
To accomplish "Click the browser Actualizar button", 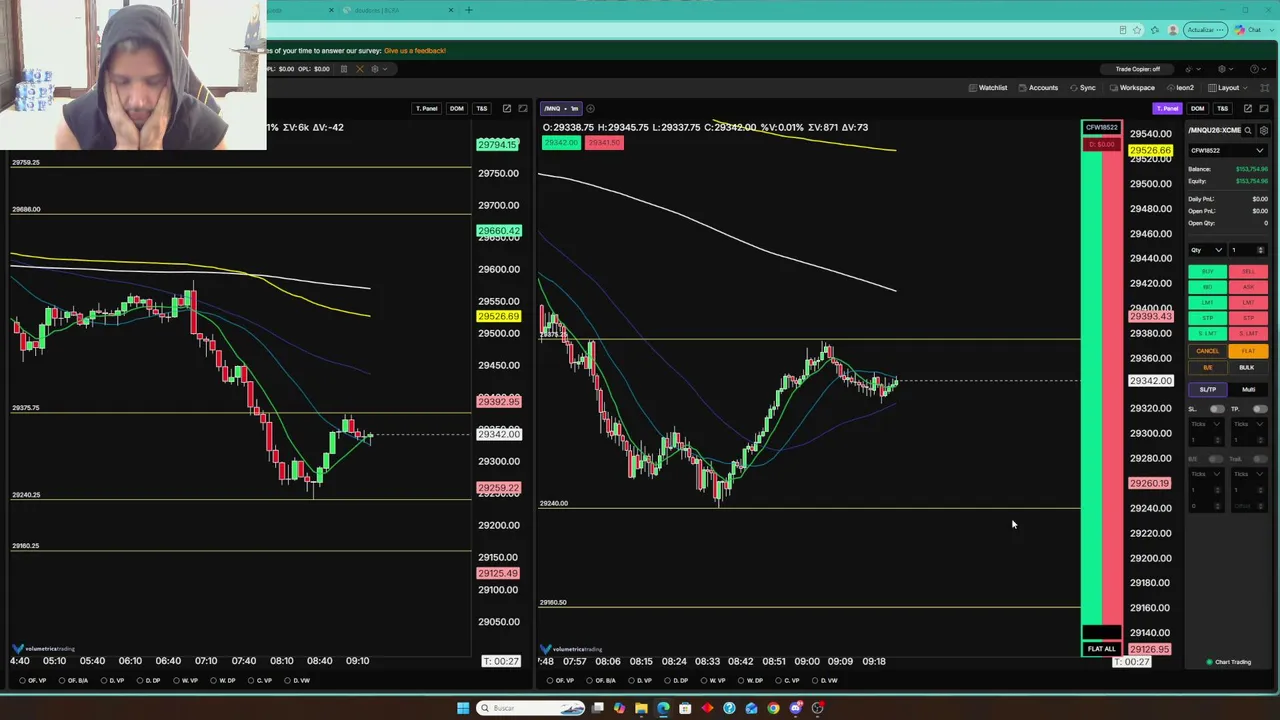I will click(x=1204, y=30).
